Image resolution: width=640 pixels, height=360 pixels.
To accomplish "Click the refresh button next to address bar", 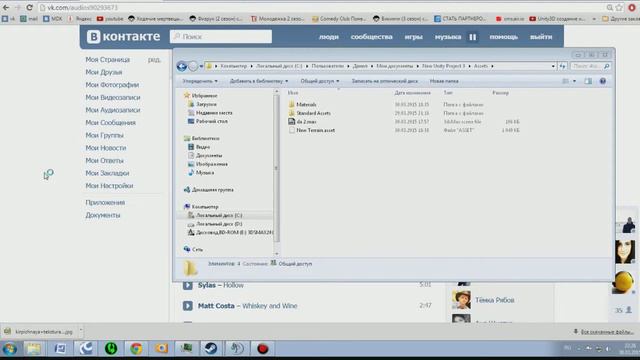I will [562, 66].
